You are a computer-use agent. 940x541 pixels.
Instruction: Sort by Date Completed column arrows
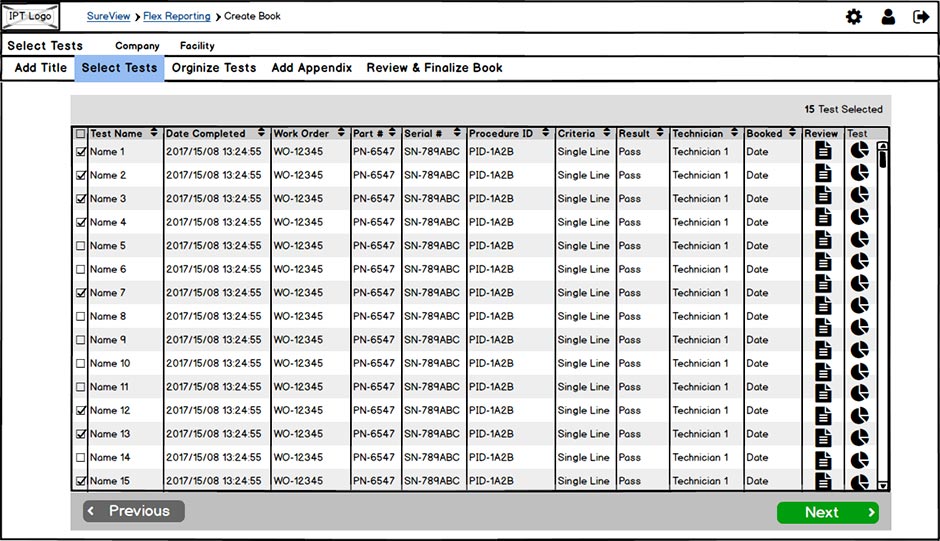coord(261,133)
